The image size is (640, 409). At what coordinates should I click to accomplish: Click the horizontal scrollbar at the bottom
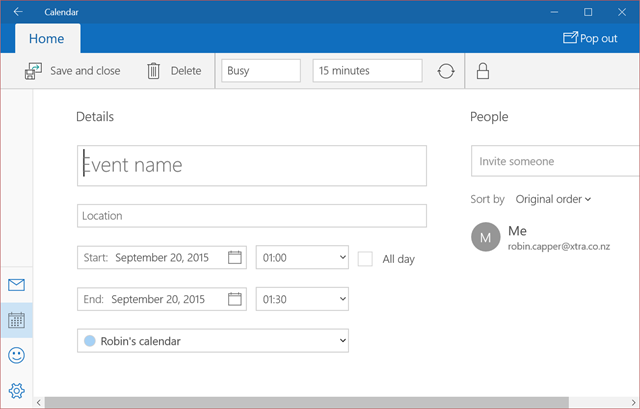pyautogui.click(x=300, y=403)
